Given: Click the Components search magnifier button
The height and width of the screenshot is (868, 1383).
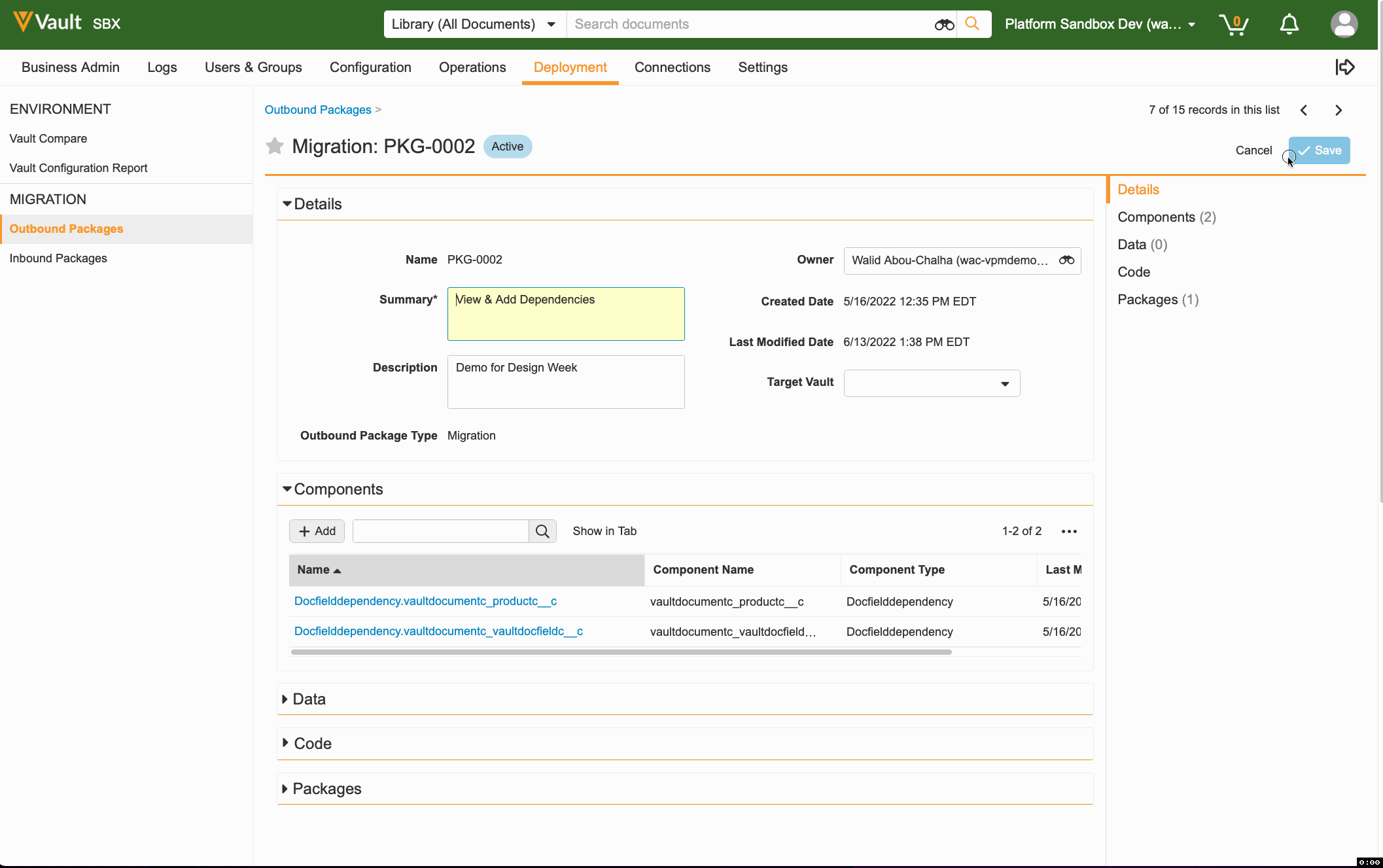Looking at the screenshot, I should (x=542, y=531).
